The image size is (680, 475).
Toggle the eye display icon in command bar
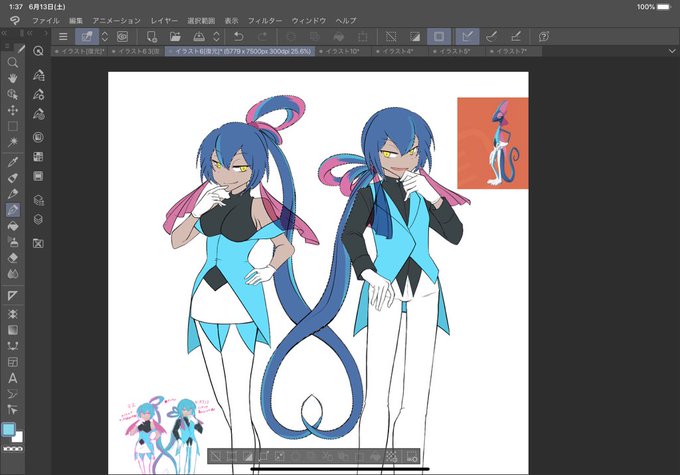coord(122,36)
